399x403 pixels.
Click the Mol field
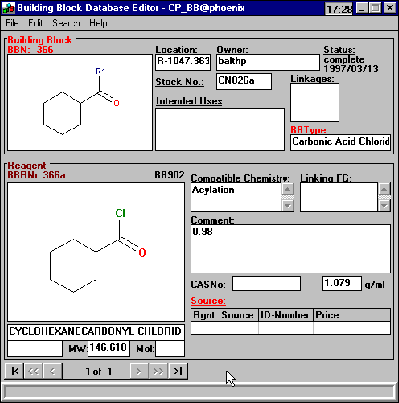tap(170, 349)
